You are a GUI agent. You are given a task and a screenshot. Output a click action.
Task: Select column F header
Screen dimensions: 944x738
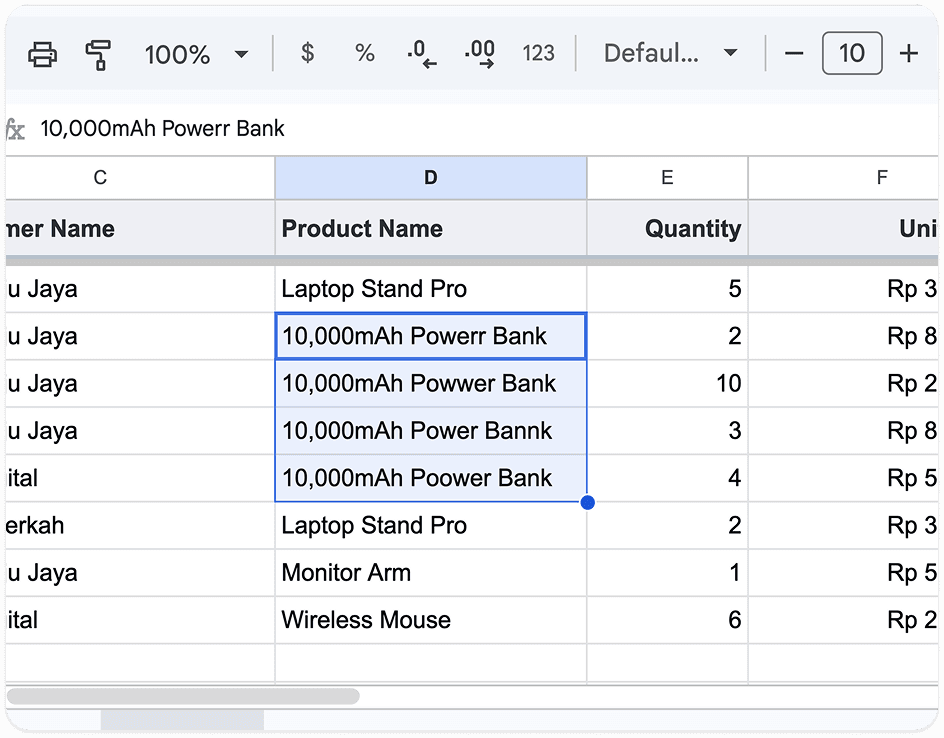pos(843,178)
